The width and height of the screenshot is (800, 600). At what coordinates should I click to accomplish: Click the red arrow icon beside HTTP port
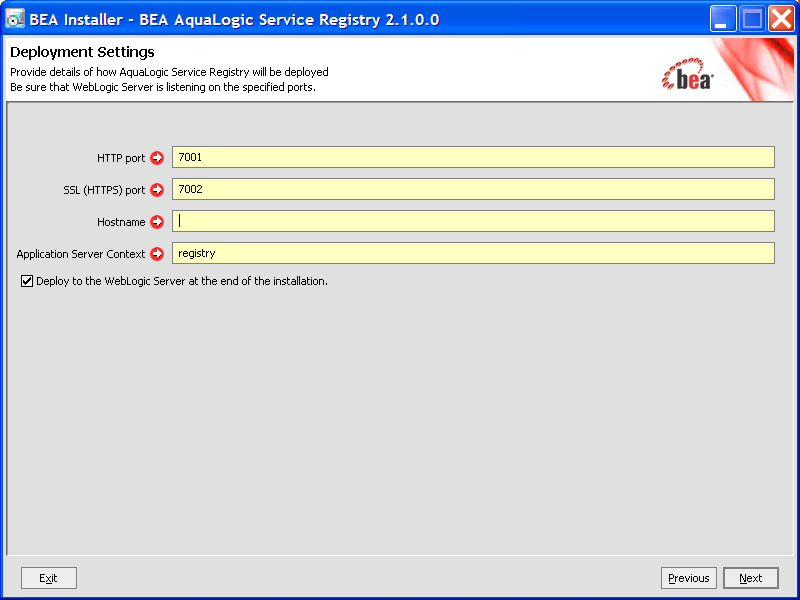157,158
